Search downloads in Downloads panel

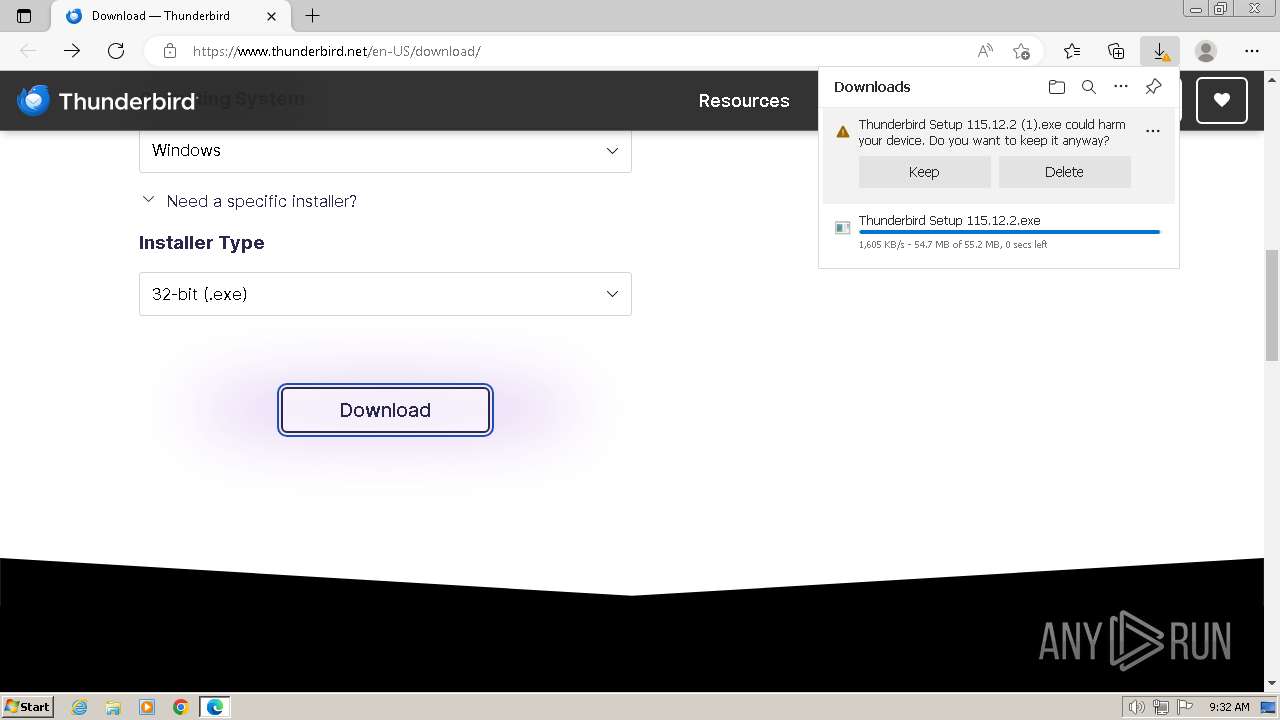pyautogui.click(x=1089, y=87)
